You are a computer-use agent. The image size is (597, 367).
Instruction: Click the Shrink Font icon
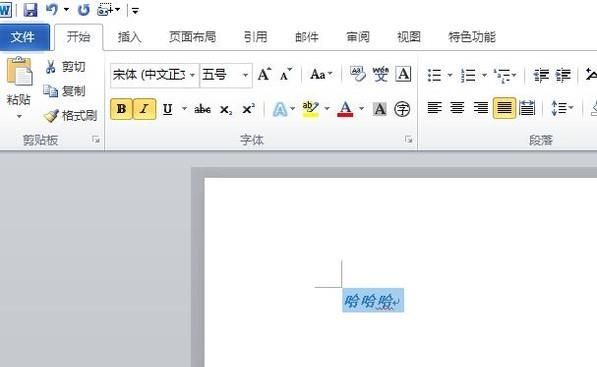click(x=286, y=75)
